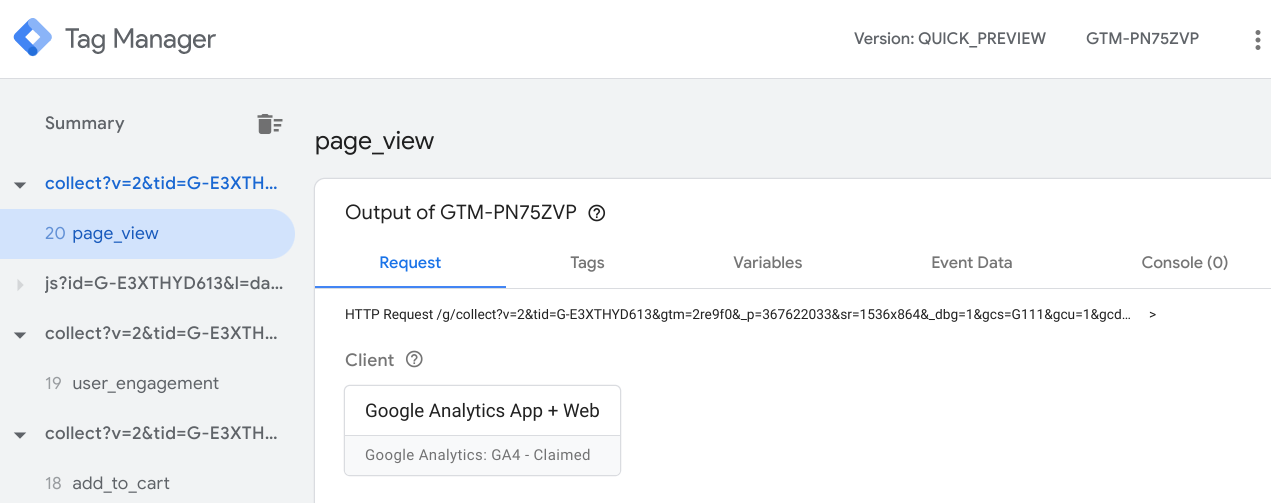The width and height of the screenshot is (1271, 503).
Task: Click help icon beside Output of GTM-PN75ZVP
Action: tap(597, 213)
